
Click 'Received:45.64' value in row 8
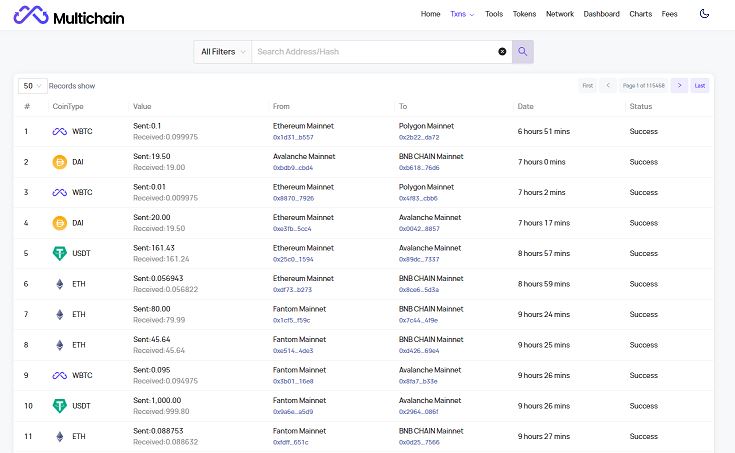click(159, 350)
